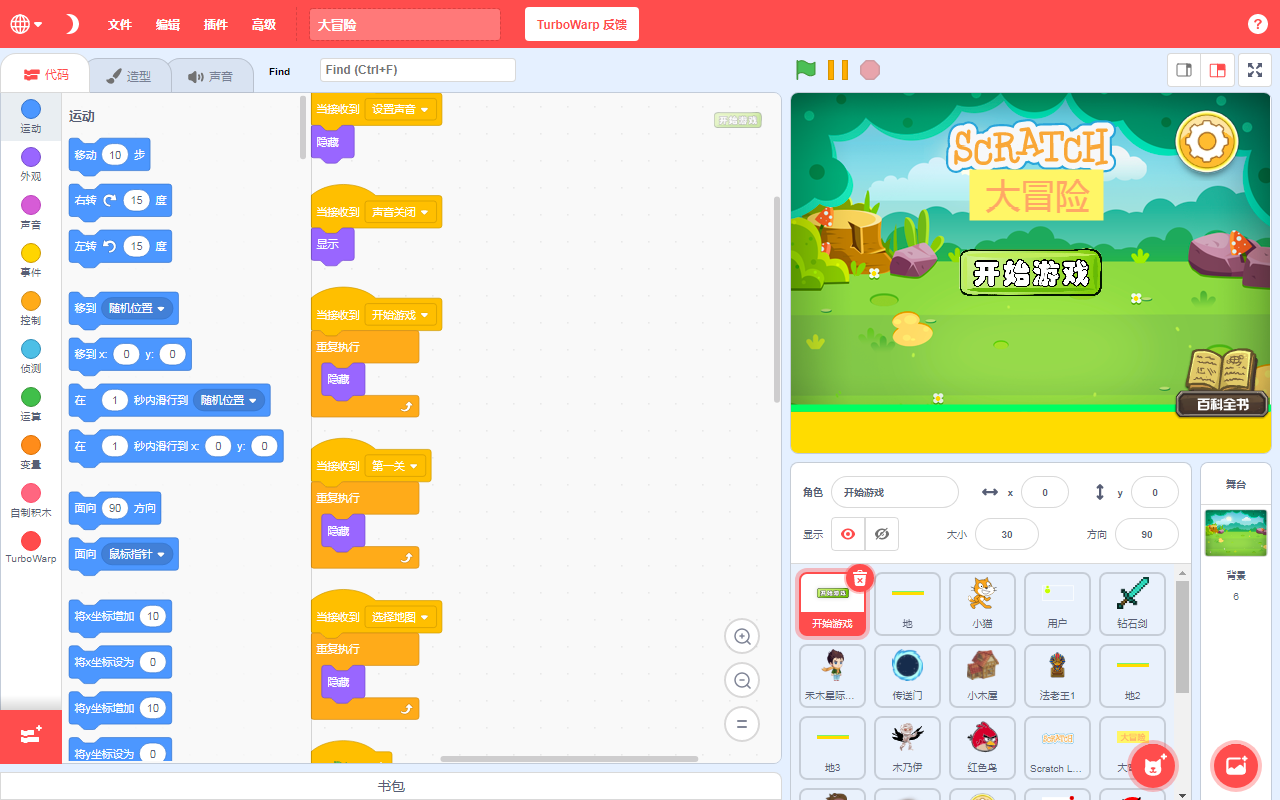Open 鼠标指针 dropdown in 面向 block
1280x800 pixels.
(x=138, y=554)
